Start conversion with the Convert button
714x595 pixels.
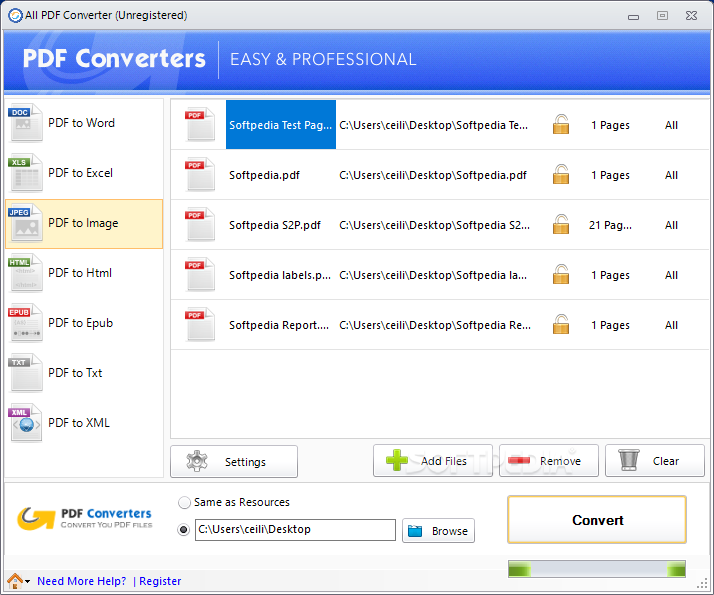tap(597, 520)
